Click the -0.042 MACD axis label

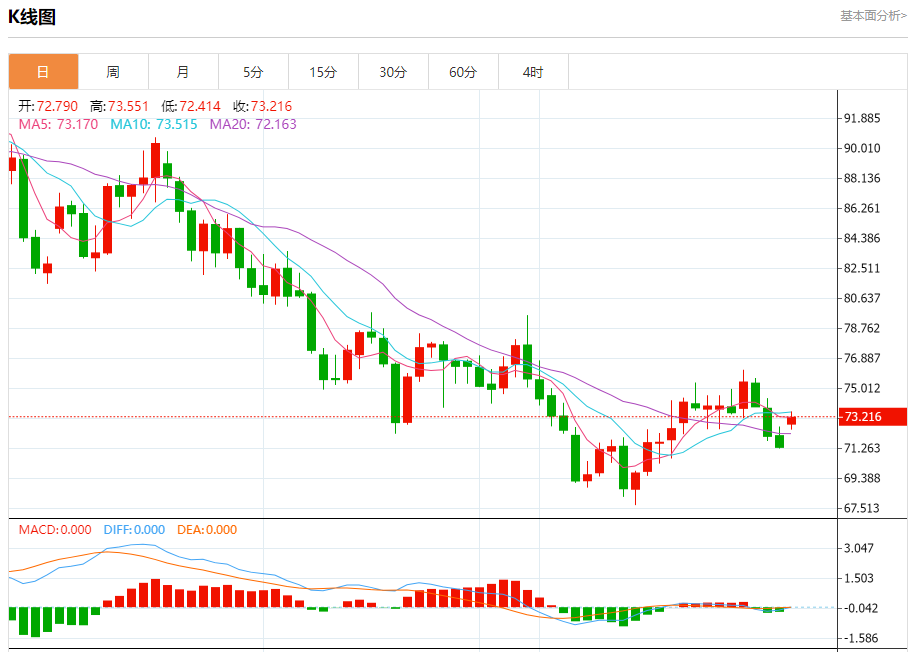pyautogui.click(x=859, y=608)
